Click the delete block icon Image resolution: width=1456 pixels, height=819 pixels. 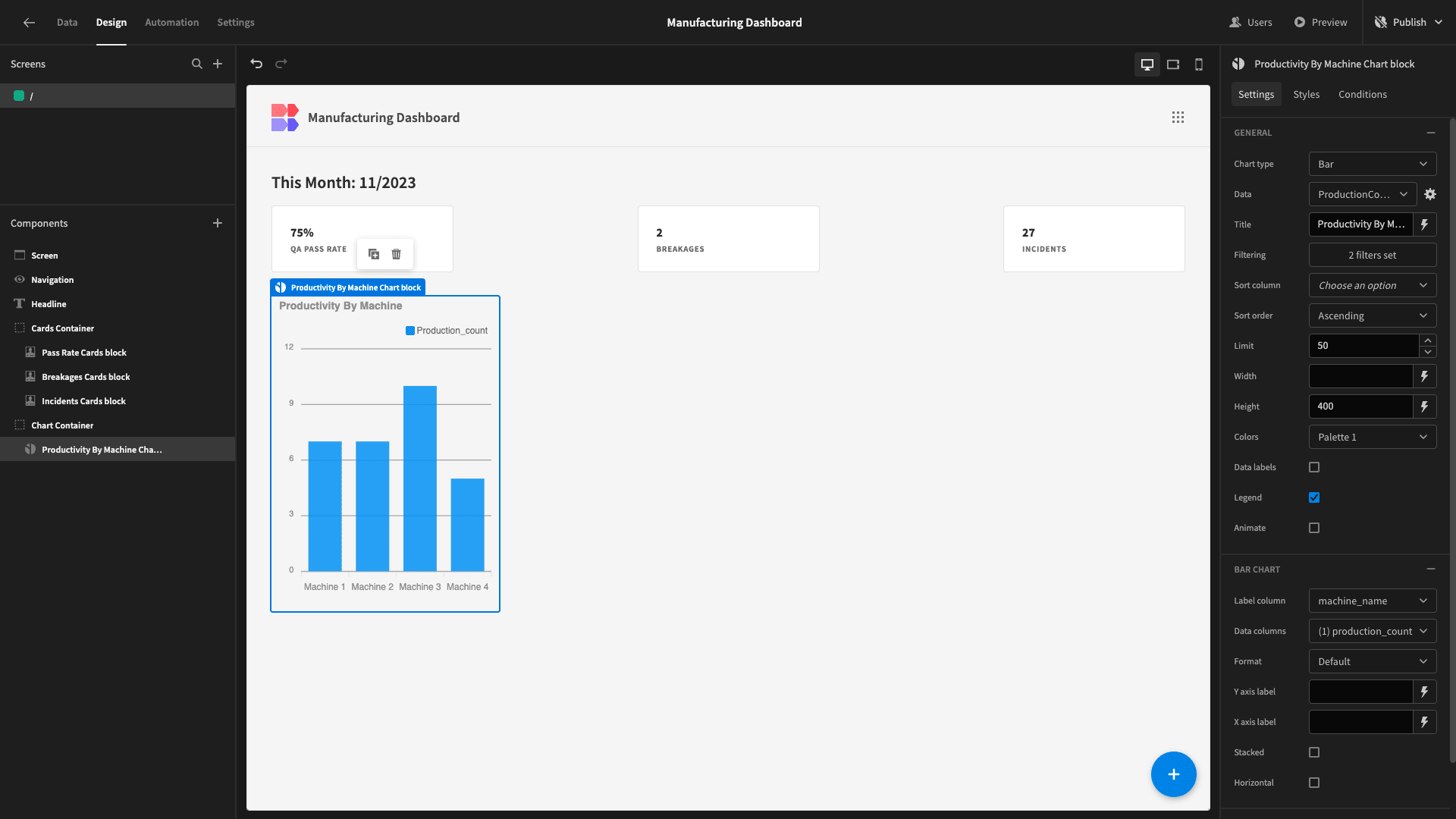coord(396,254)
